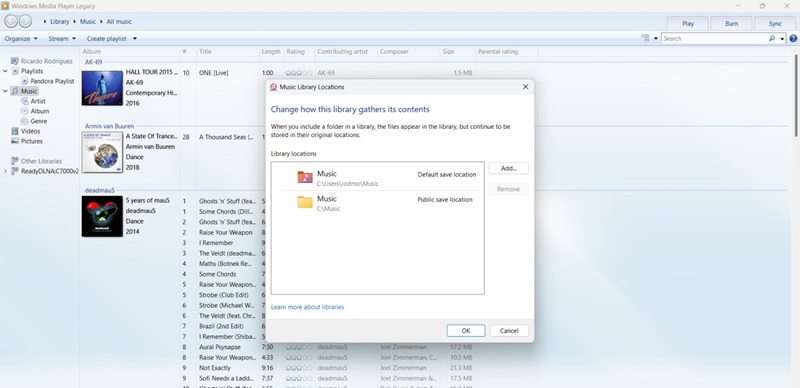The image size is (800, 388).
Task: Click the view options icon beside search
Action: [x=646, y=38]
